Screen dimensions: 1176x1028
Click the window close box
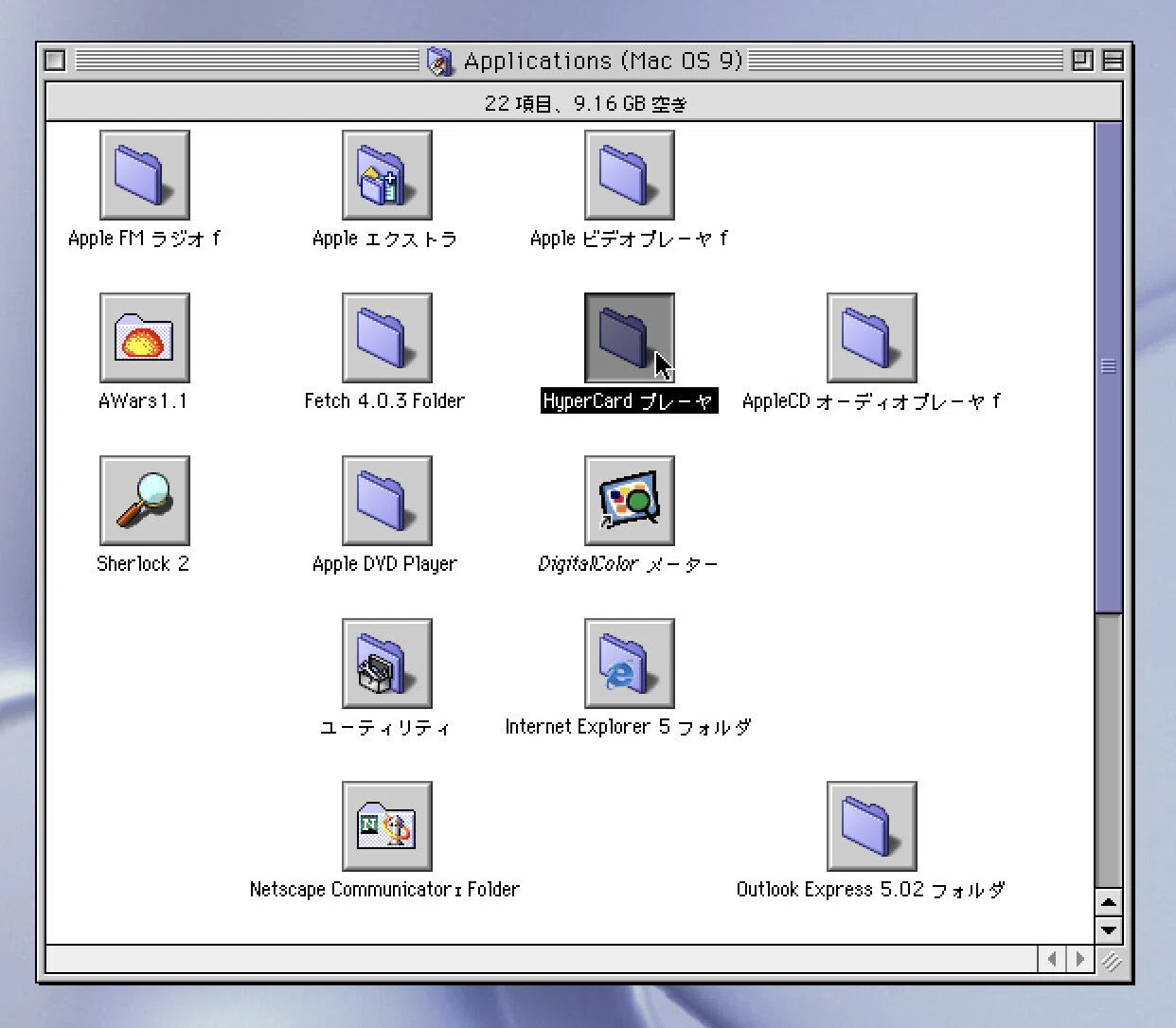56,61
